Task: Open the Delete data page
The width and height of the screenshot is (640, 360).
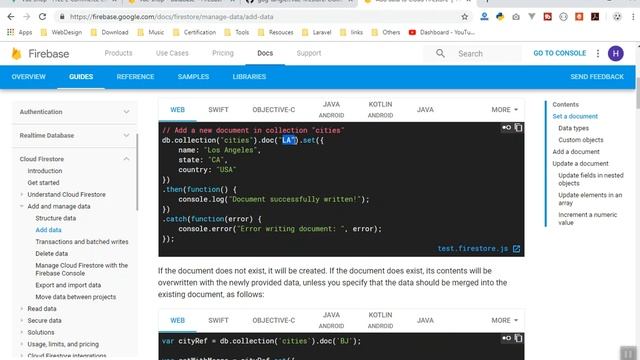Action: (x=51, y=253)
